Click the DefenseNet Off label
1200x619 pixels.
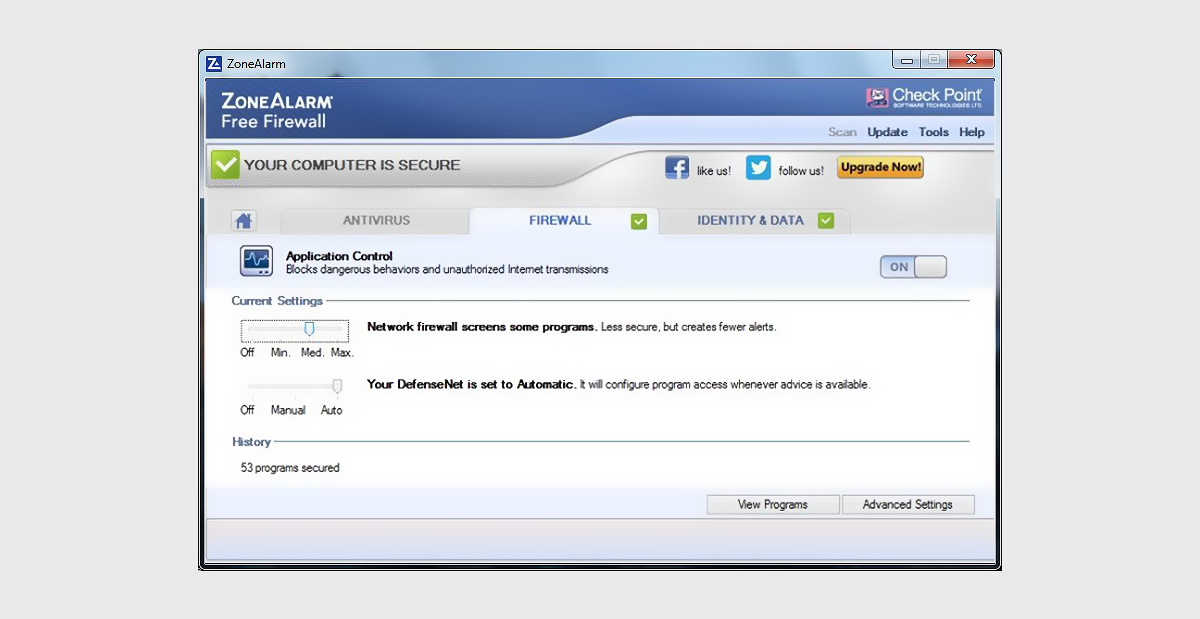pyautogui.click(x=247, y=411)
